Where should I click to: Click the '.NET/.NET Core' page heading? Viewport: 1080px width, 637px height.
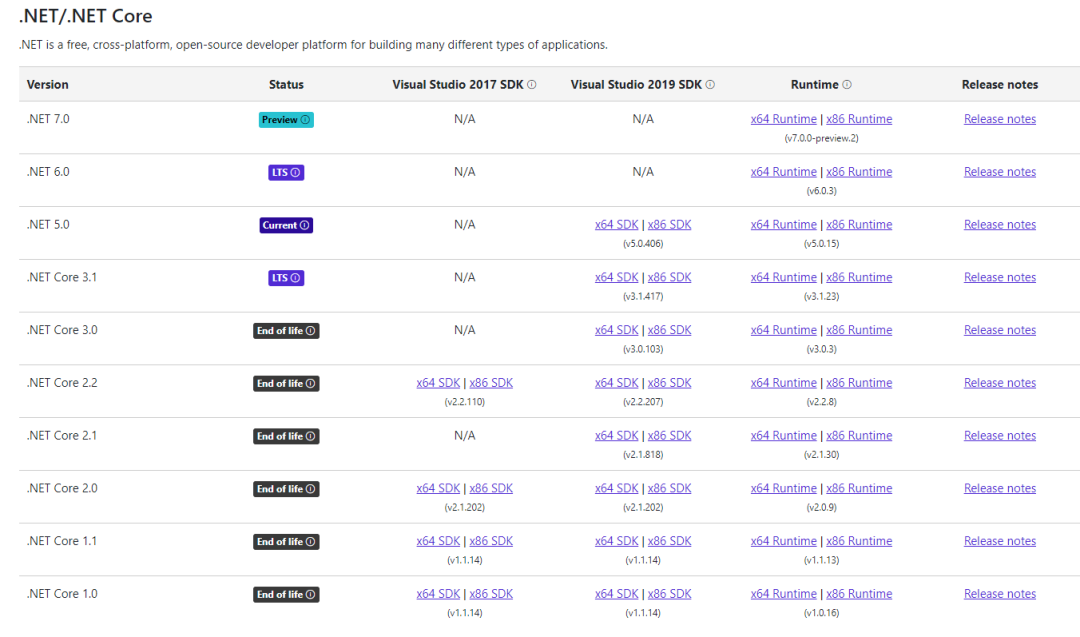(x=85, y=16)
